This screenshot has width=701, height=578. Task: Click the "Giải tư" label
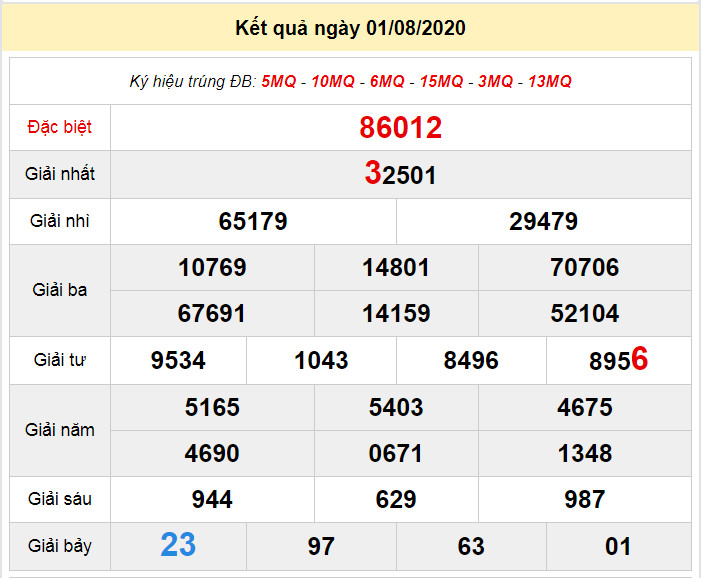(59, 359)
